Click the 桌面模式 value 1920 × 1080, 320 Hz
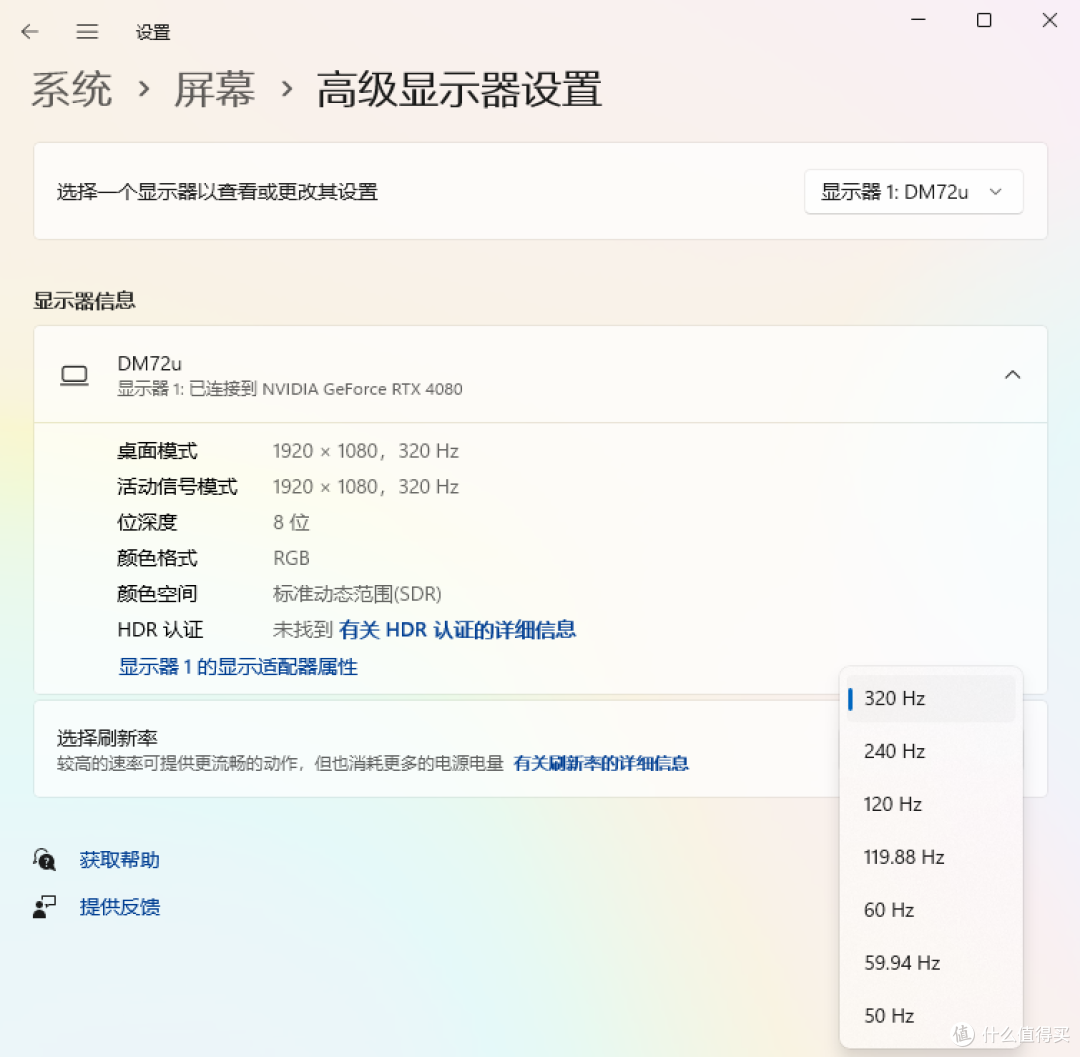The width and height of the screenshot is (1080, 1057). pos(366,451)
